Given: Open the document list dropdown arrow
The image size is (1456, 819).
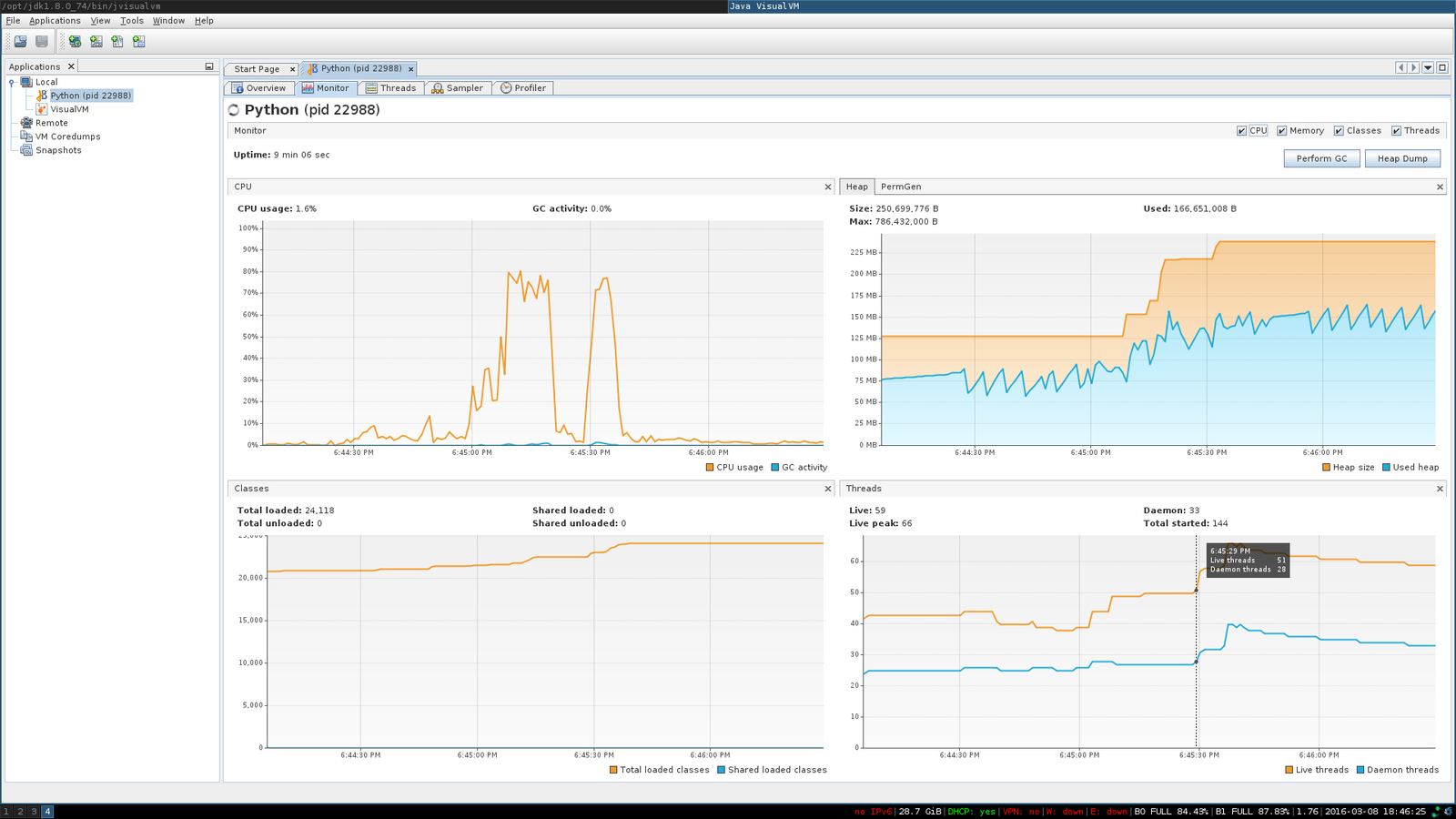Looking at the screenshot, I should click(x=1428, y=67).
